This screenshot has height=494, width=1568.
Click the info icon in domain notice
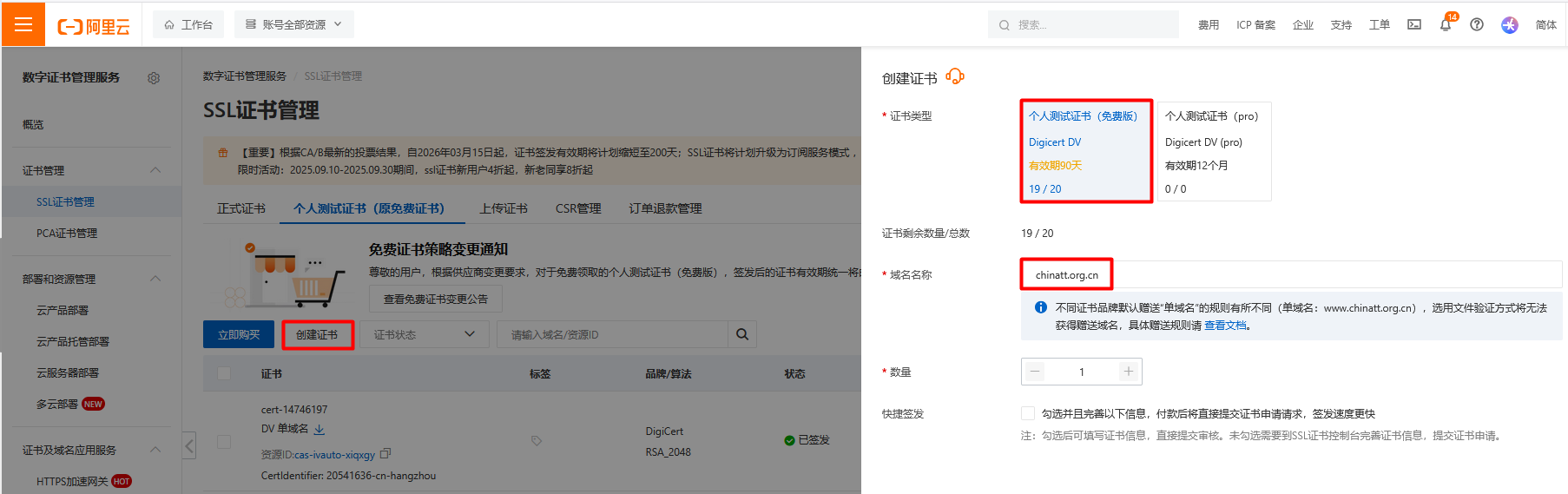pyautogui.click(x=1041, y=307)
